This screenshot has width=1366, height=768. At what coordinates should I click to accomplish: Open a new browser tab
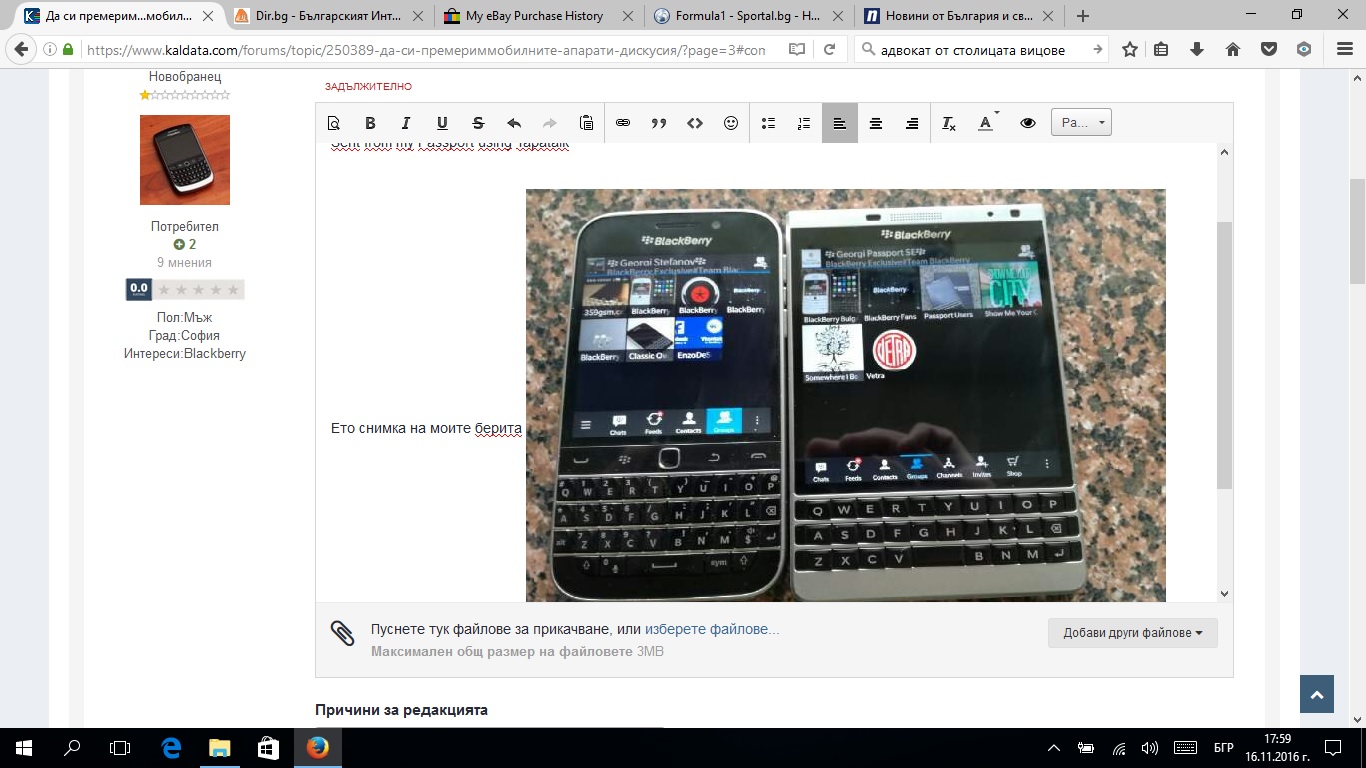pyautogui.click(x=1082, y=16)
